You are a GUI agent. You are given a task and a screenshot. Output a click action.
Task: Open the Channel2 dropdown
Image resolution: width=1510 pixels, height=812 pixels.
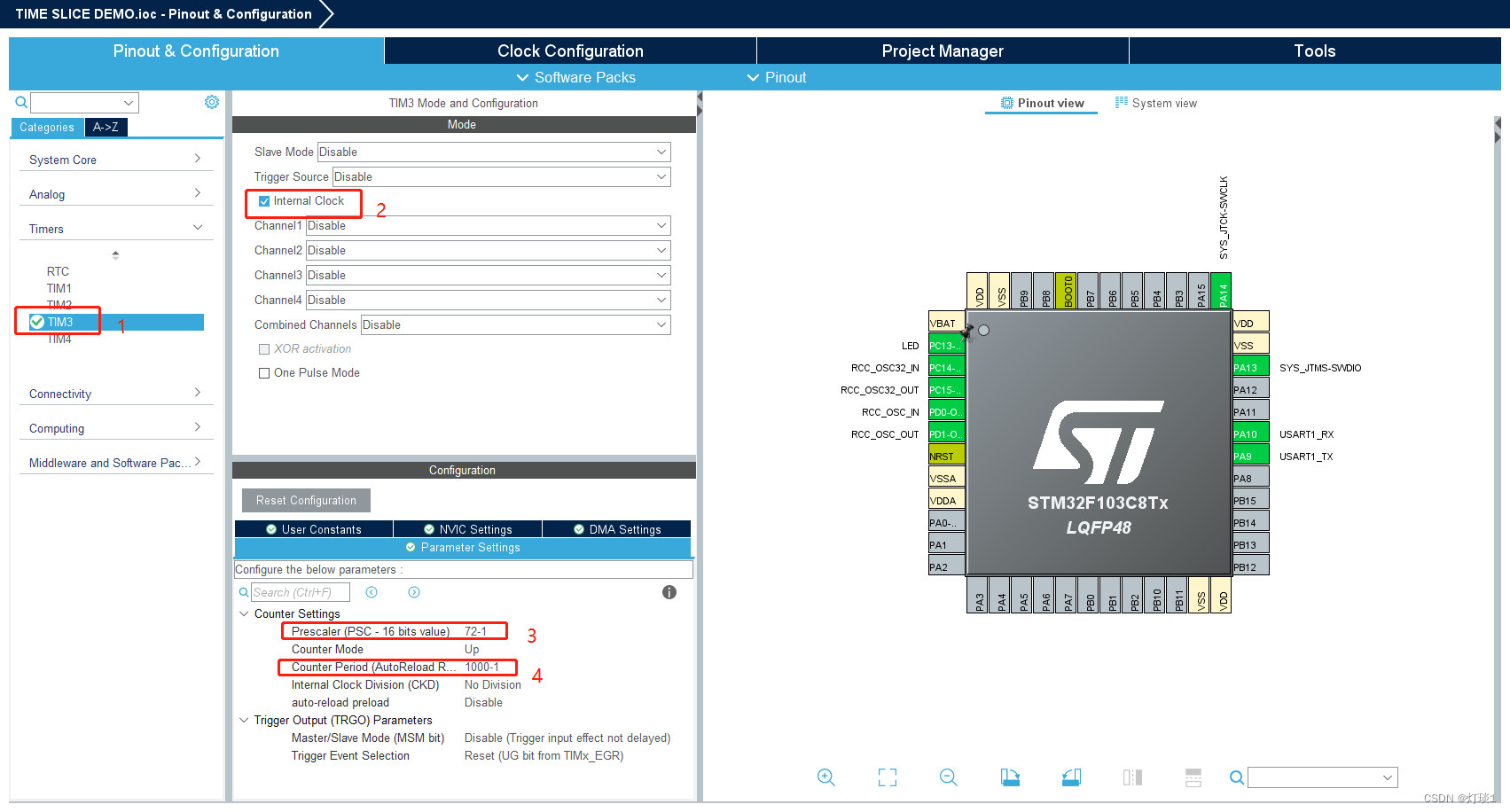[489, 250]
